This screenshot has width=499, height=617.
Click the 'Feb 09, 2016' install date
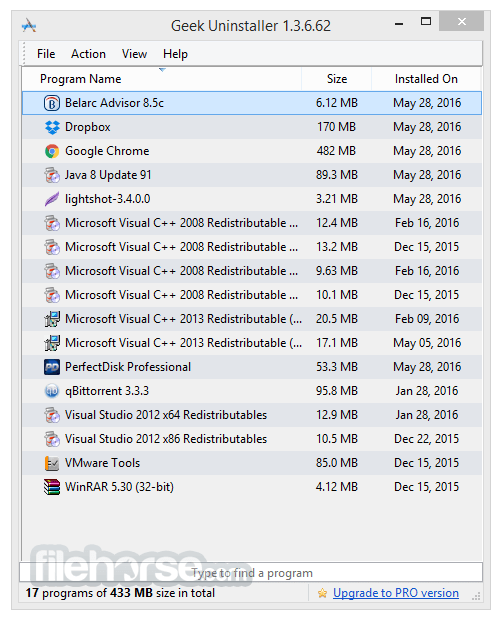click(x=427, y=319)
